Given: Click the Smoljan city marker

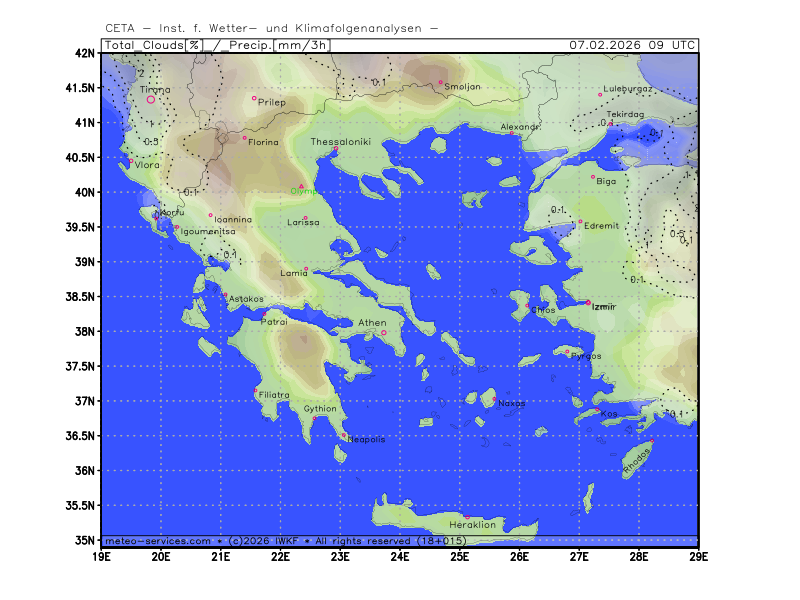Looking at the screenshot, I should (x=440, y=82).
